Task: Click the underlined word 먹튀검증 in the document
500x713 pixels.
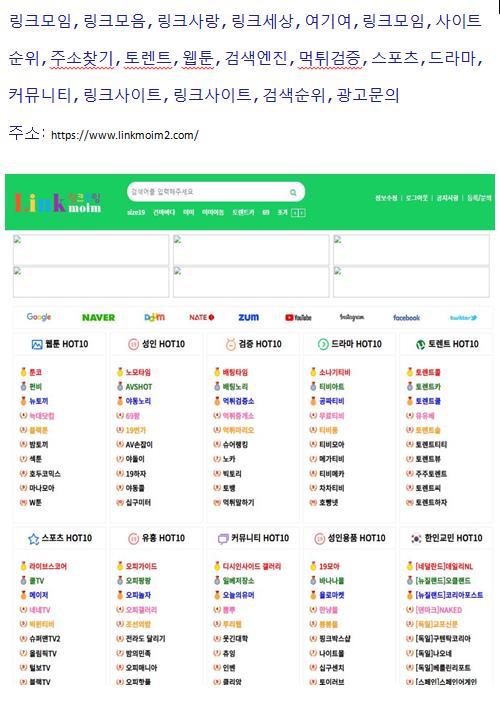Action: coord(330,58)
